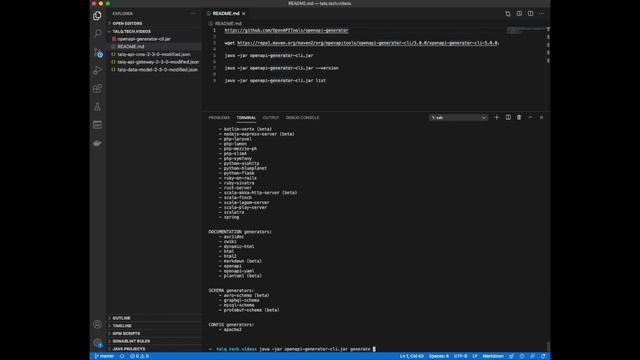This screenshot has width=640, height=360.
Task: Switch to the Debug Console tab
Action: point(302,118)
